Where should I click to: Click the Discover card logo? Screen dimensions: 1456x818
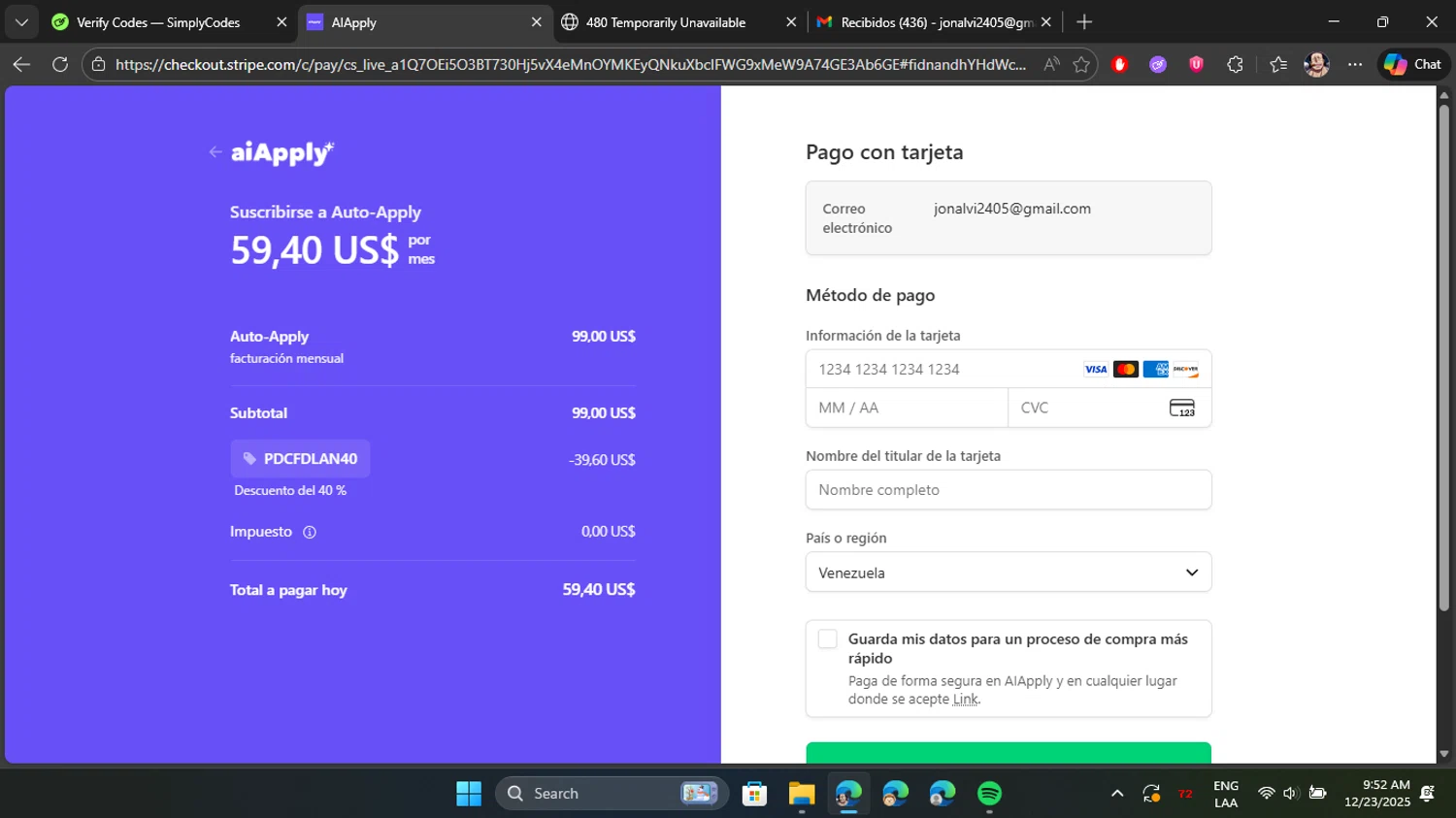click(x=1185, y=369)
